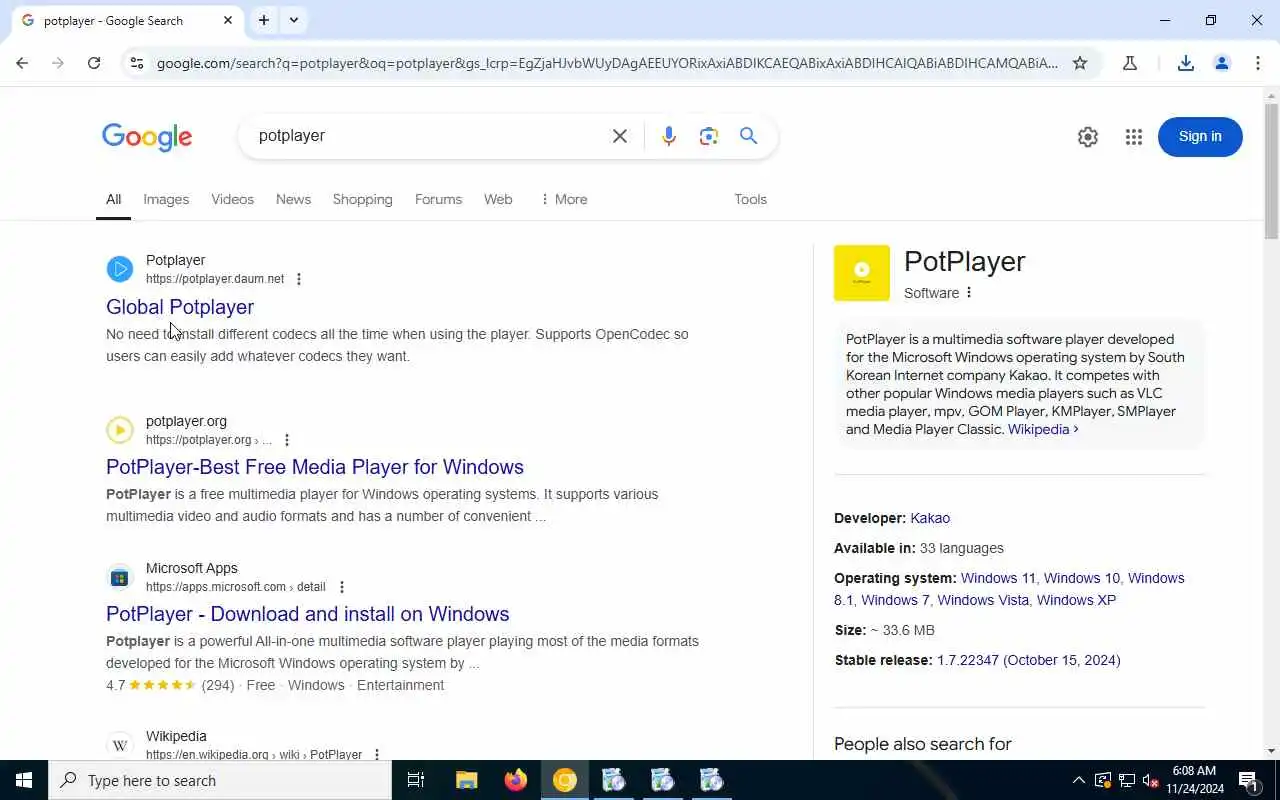Screen dimensions: 1280x800
Task: Click the taskbar search box
Action: click(220, 780)
